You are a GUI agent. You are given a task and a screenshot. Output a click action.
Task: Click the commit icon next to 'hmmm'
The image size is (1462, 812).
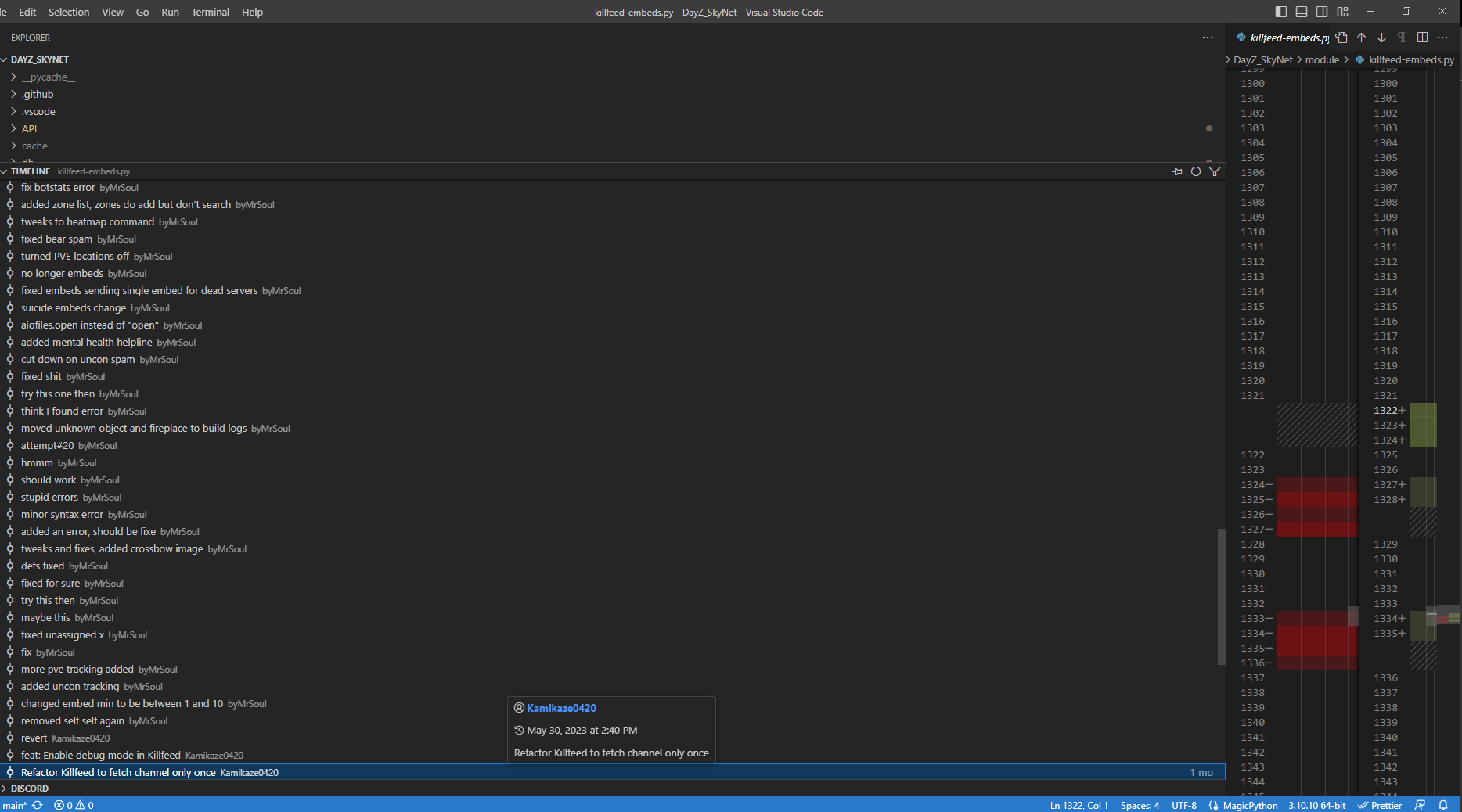[x=10, y=463]
